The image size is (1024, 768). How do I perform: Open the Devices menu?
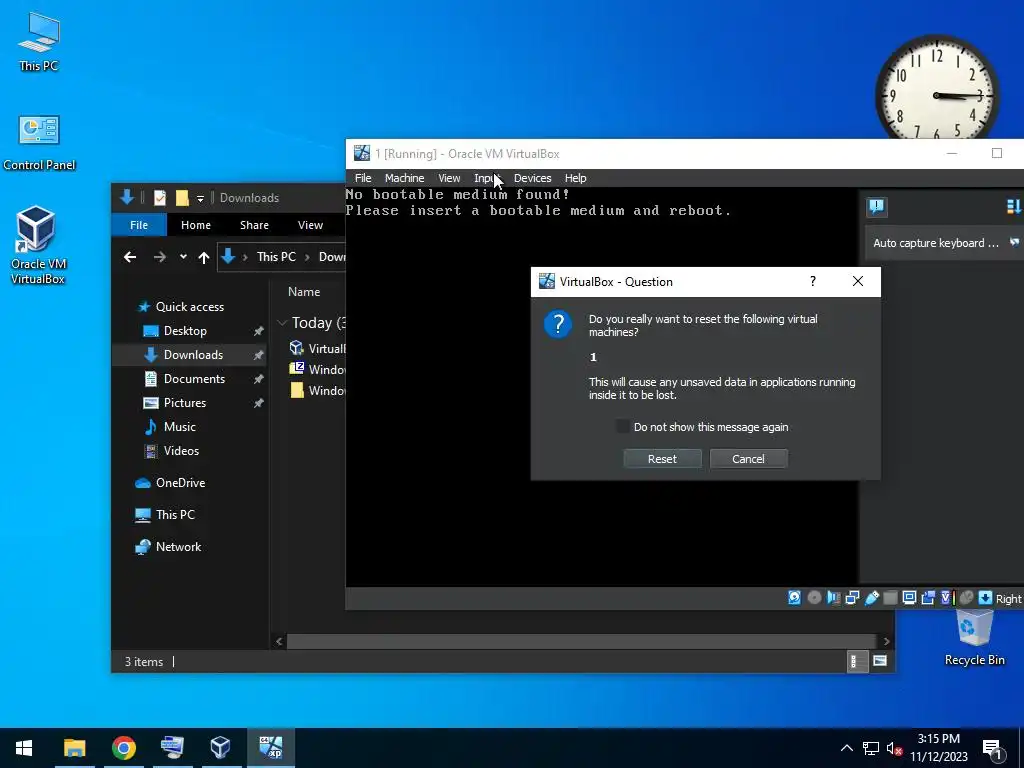point(532,178)
